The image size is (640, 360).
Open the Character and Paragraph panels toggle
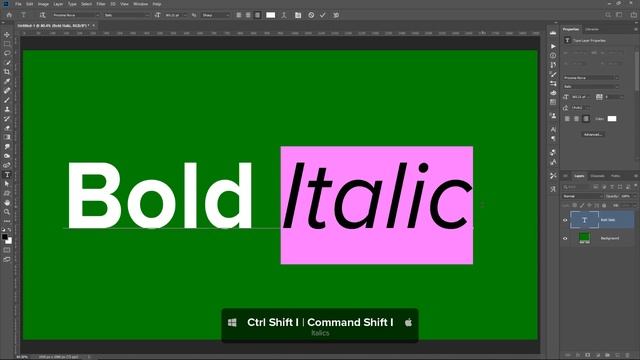coord(298,15)
